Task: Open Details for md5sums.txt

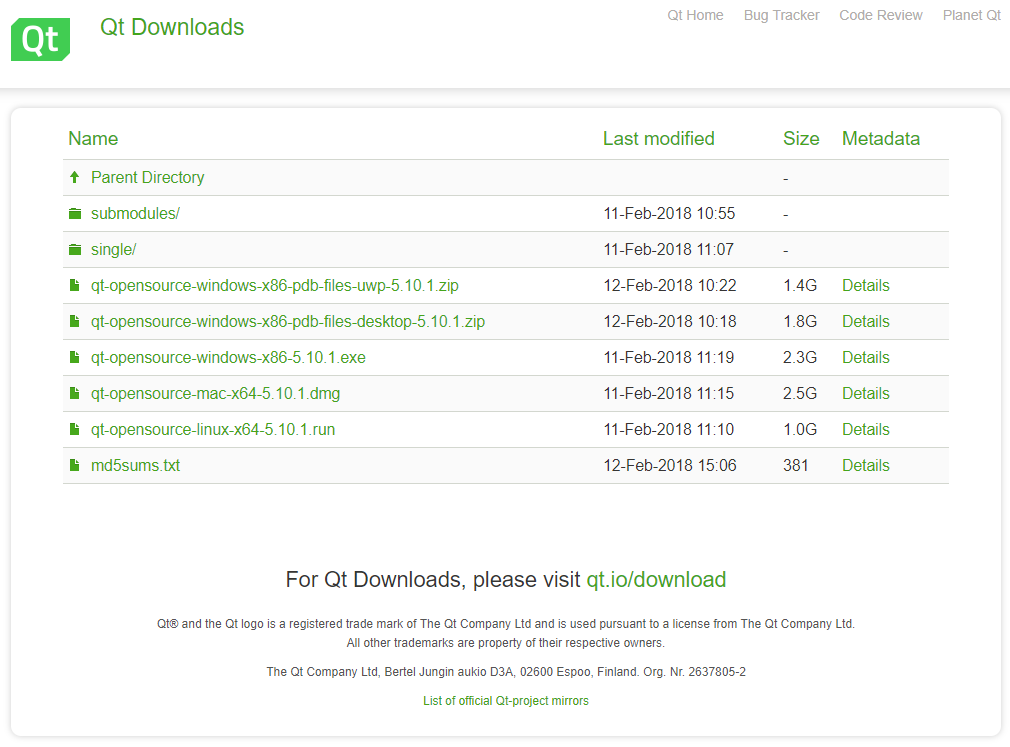Action: point(866,466)
